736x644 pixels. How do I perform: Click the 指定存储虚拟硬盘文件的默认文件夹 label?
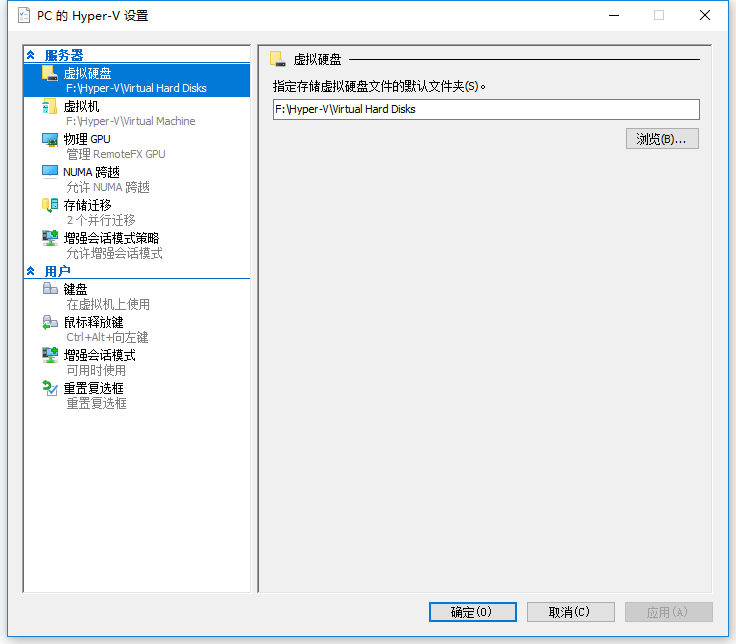tap(378, 86)
